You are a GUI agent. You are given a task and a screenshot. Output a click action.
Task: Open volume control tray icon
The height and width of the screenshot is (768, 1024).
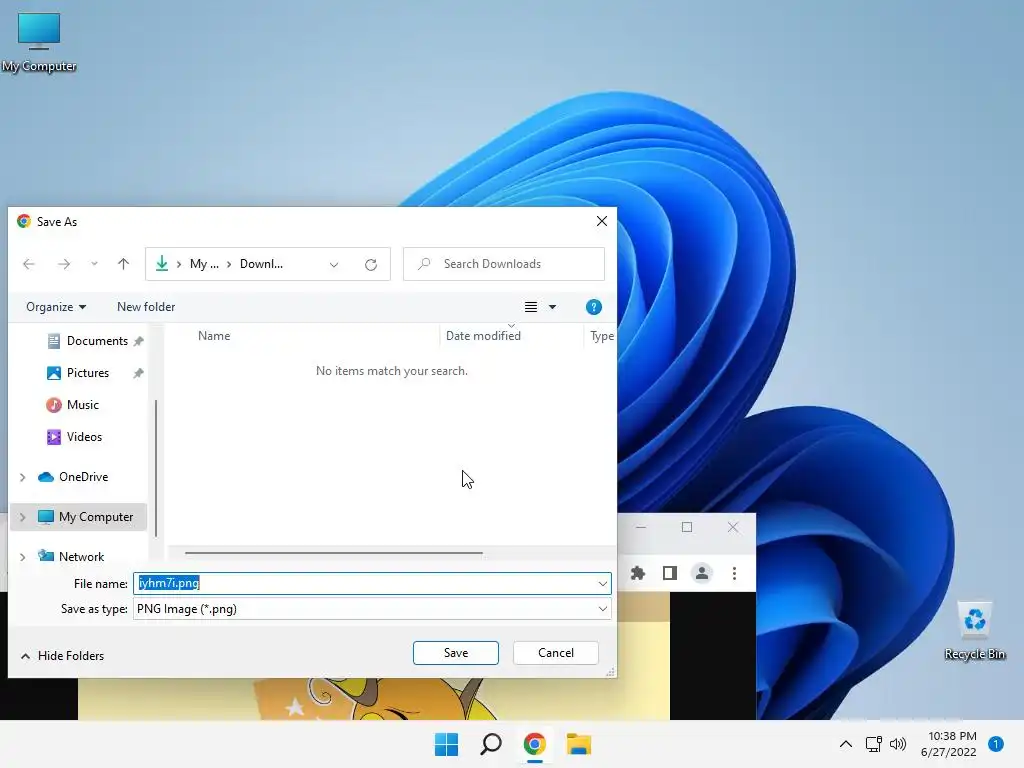click(899, 744)
